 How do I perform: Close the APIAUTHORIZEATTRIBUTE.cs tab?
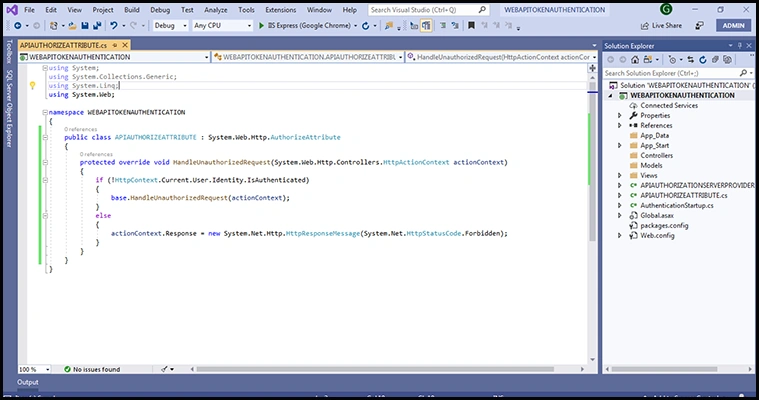click(x=125, y=45)
